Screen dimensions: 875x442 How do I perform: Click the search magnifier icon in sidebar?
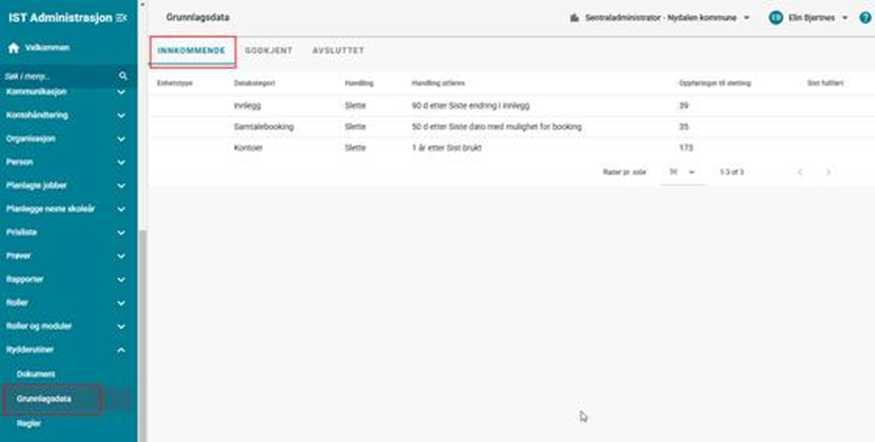click(x=123, y=76)
